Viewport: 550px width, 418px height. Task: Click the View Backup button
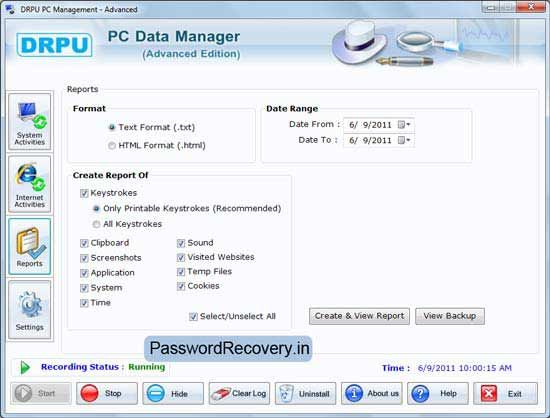pyautogui.click(x=450, y=316)
